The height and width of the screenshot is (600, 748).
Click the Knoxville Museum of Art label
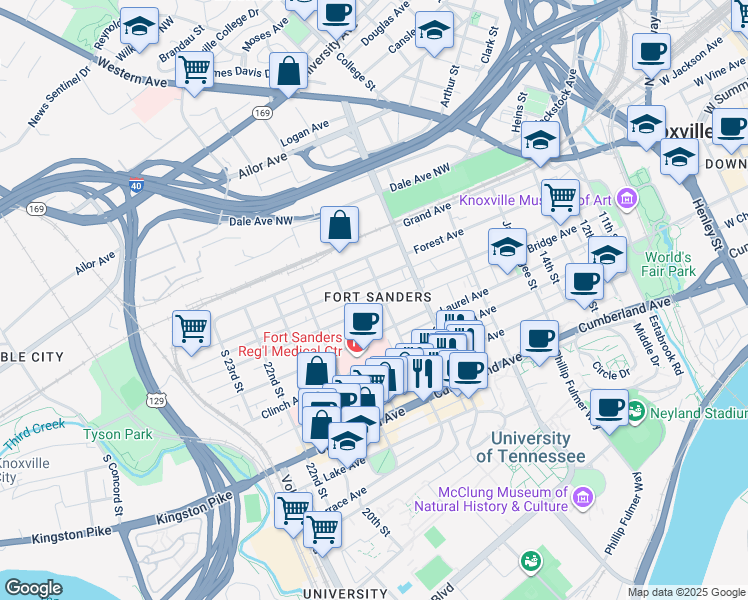click(535, 200)
